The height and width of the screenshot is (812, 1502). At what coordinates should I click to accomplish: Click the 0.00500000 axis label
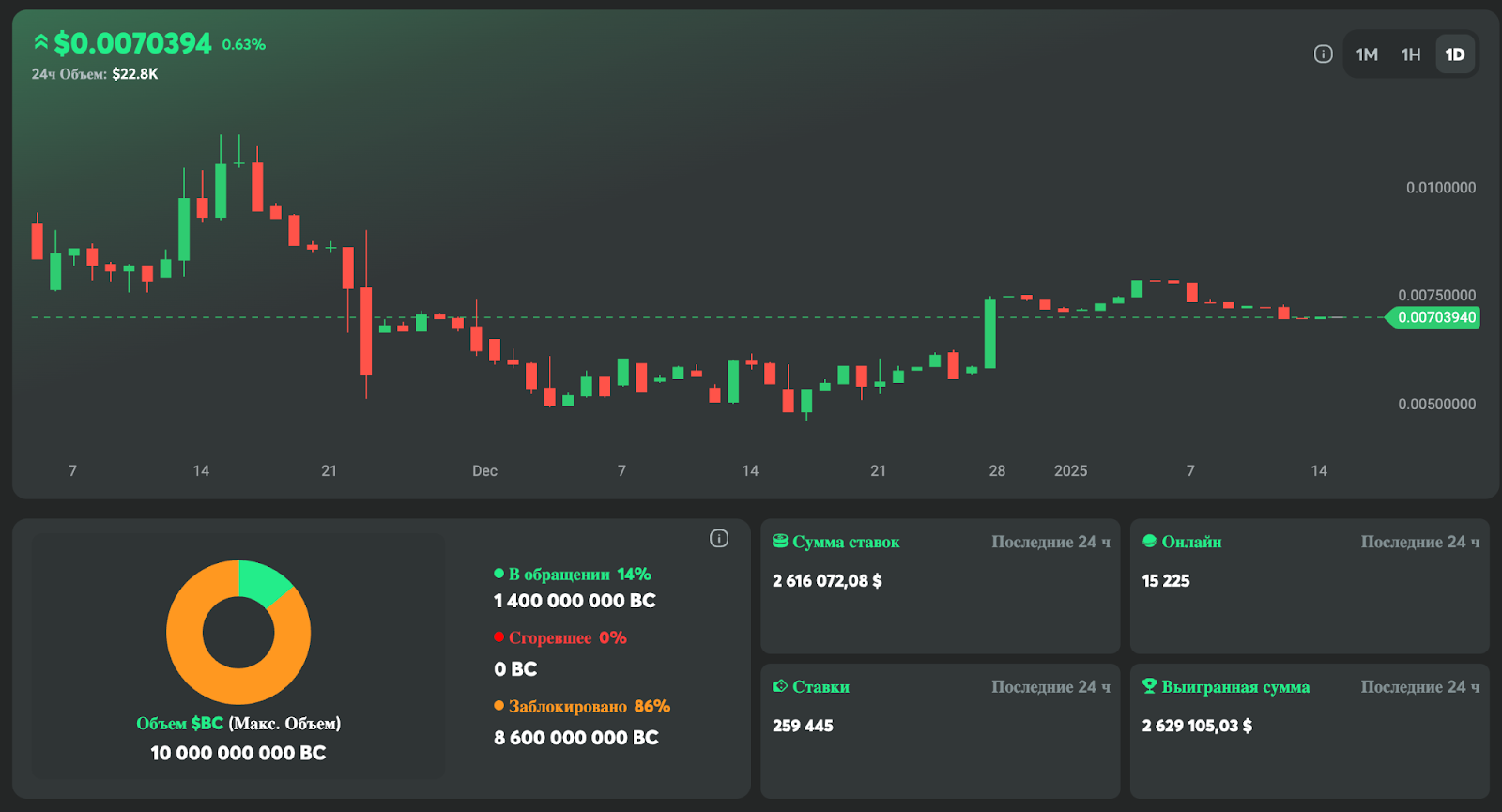(1437, 405)
